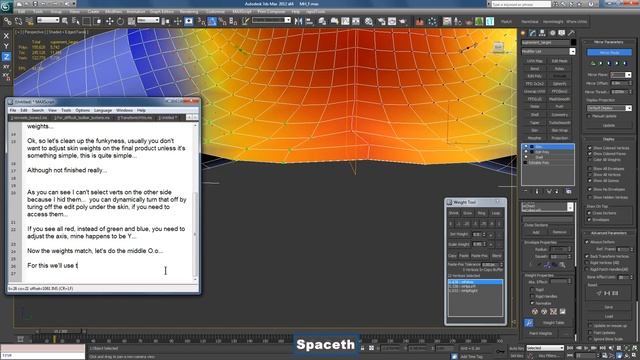Image resolution: width=640 pixels, height=360 pixels.
Task: Toggle Back Transform Vertices checkbox
Action: click(x=587, y=256)
